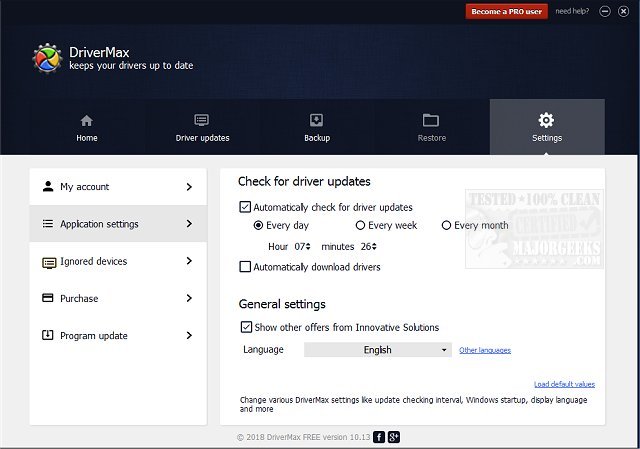Click the minutes value 26 field

pyautogui.click(x=366, y=247)
